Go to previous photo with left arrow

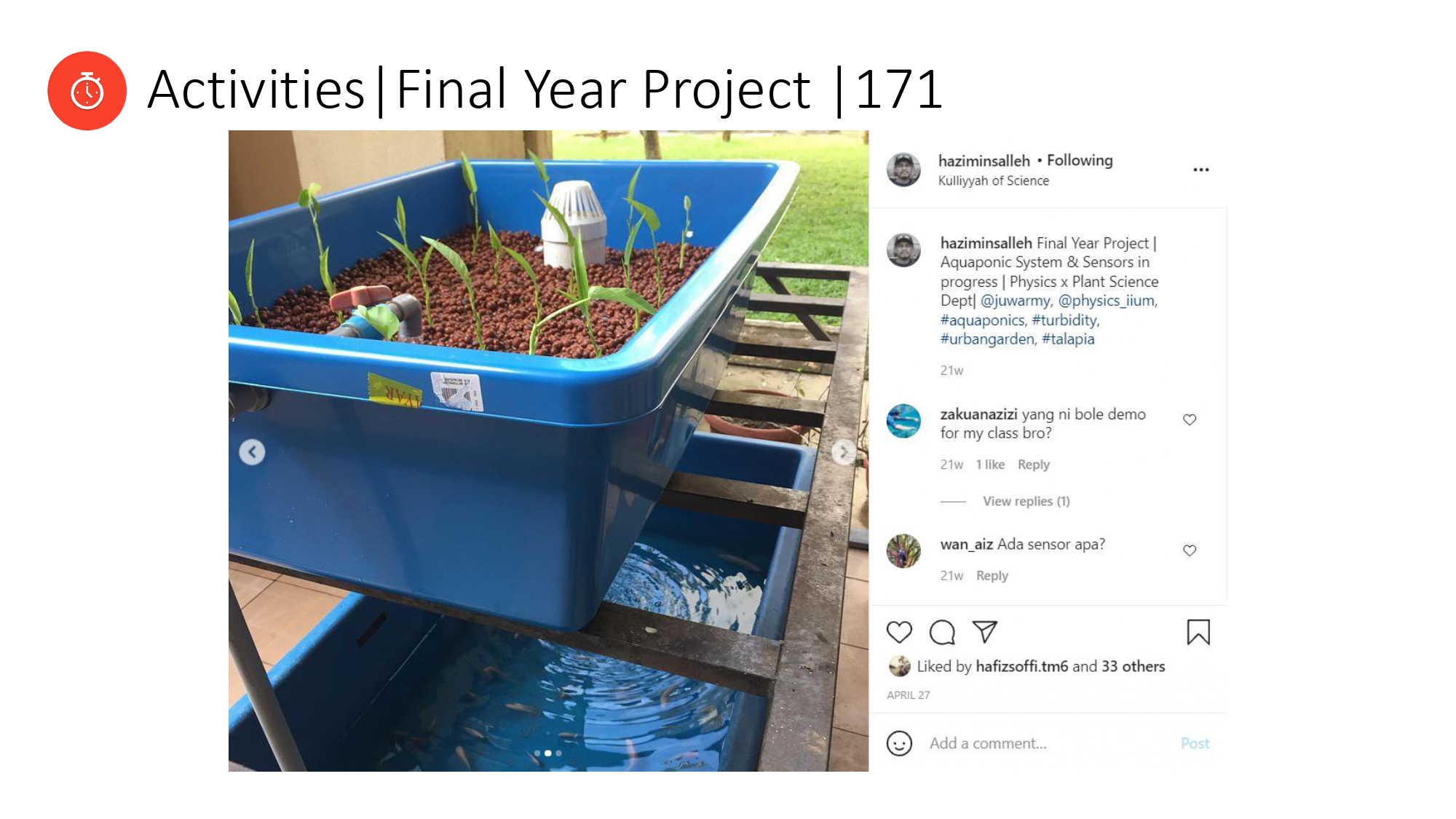(x=252, y=452)
